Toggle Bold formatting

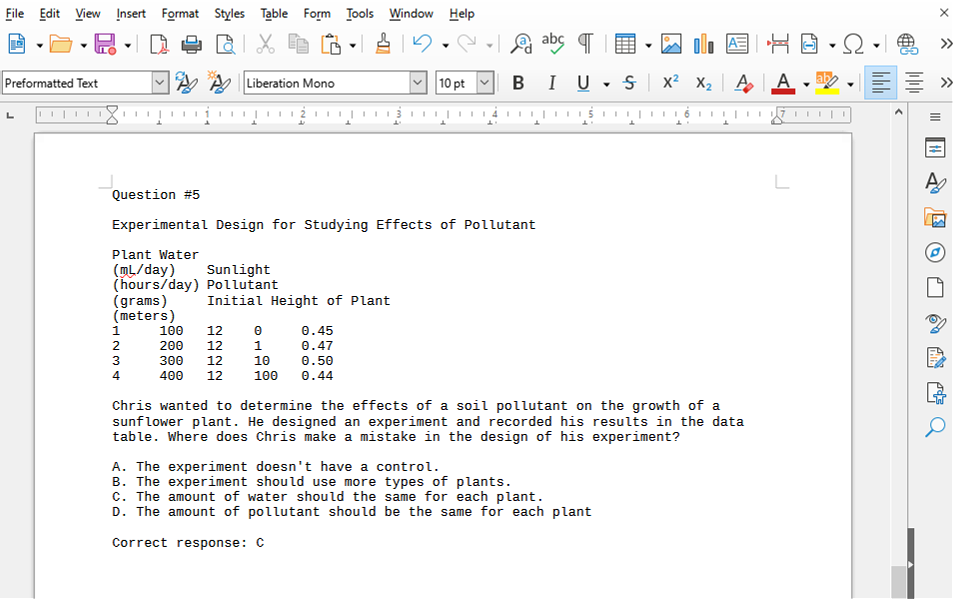[x=518, y=83]
